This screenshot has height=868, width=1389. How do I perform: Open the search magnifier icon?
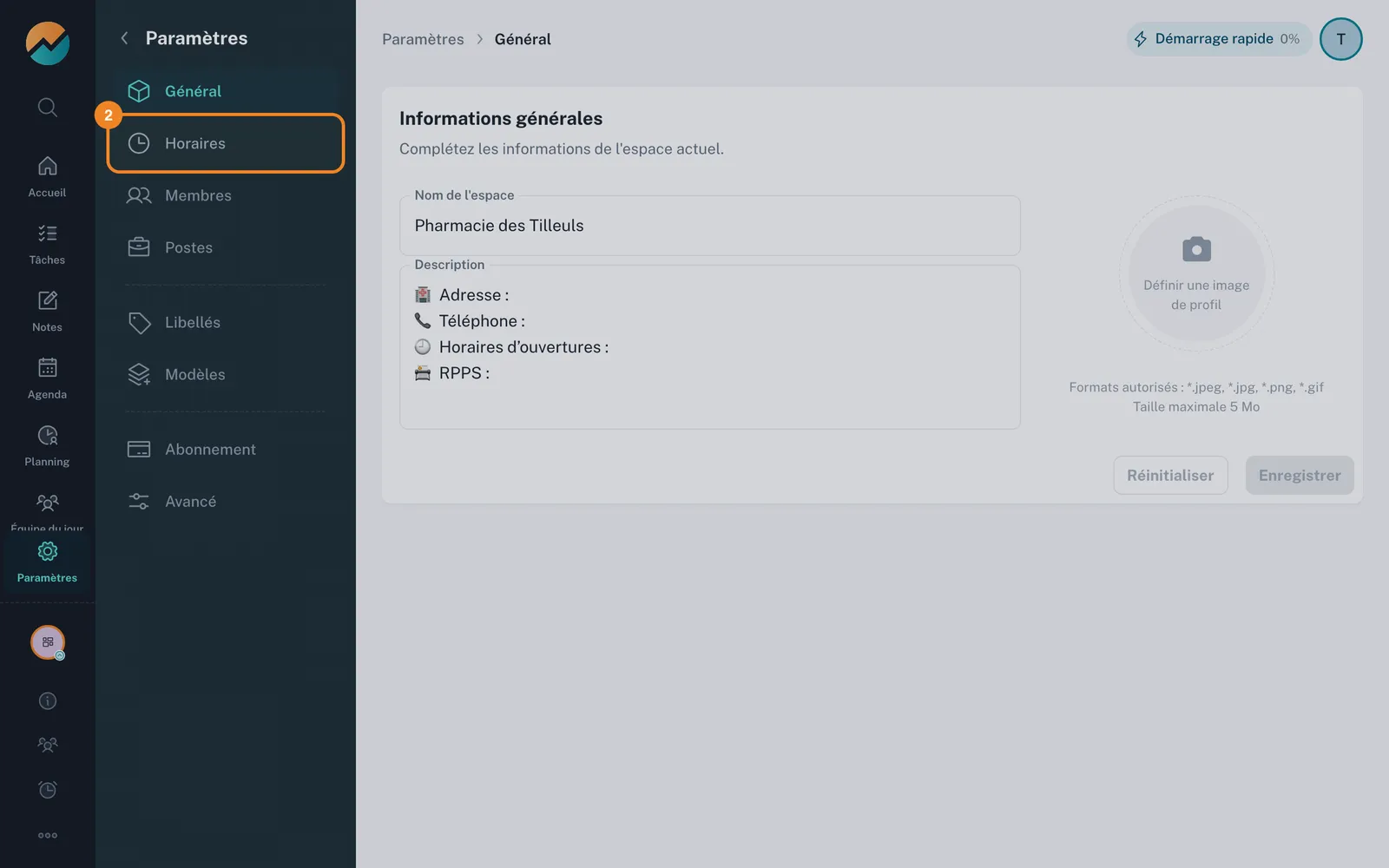(x=48, y=107)
